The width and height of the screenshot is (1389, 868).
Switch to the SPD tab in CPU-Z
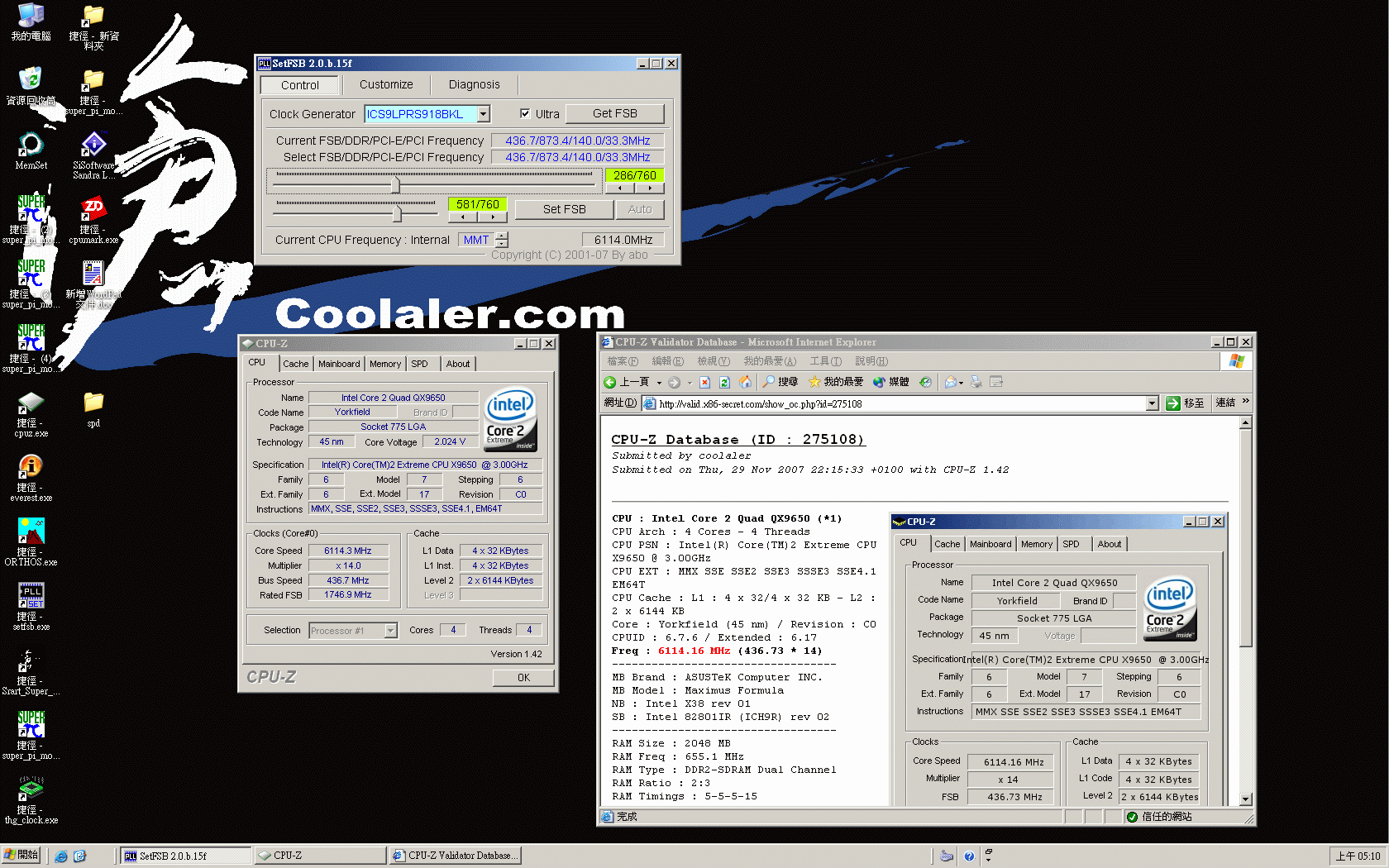point(420,364)
